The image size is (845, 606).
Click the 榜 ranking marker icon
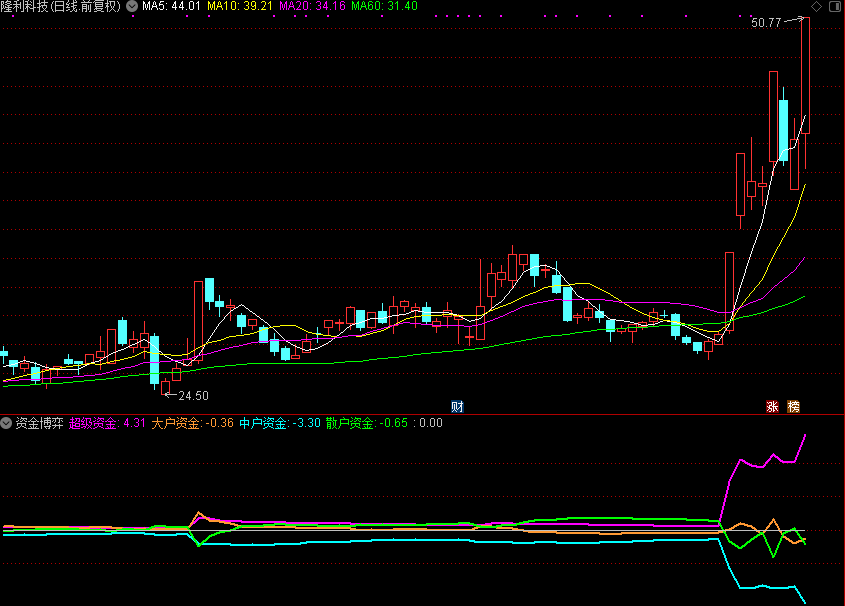(x=793, y=407)
